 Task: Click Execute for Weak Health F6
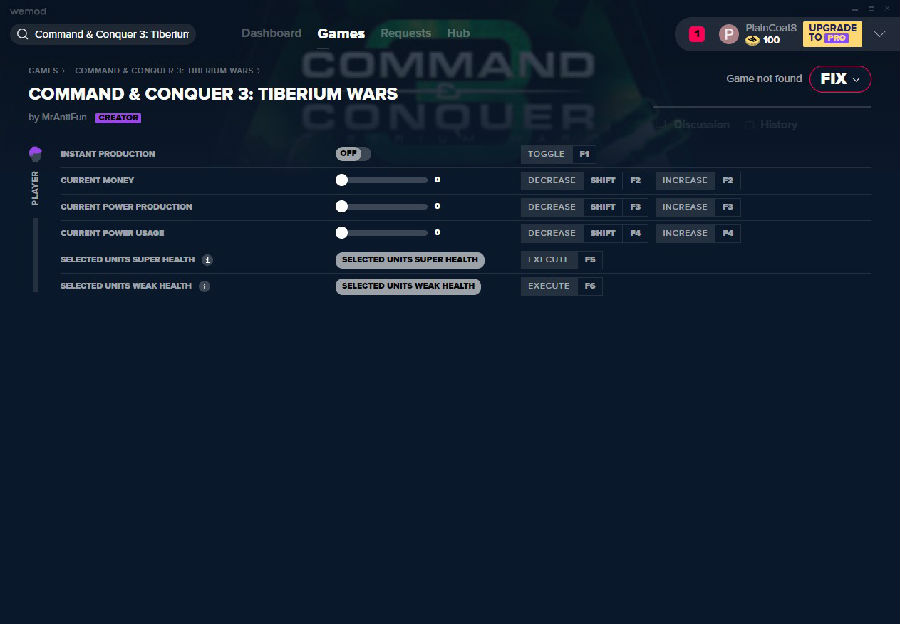(549, 286)
